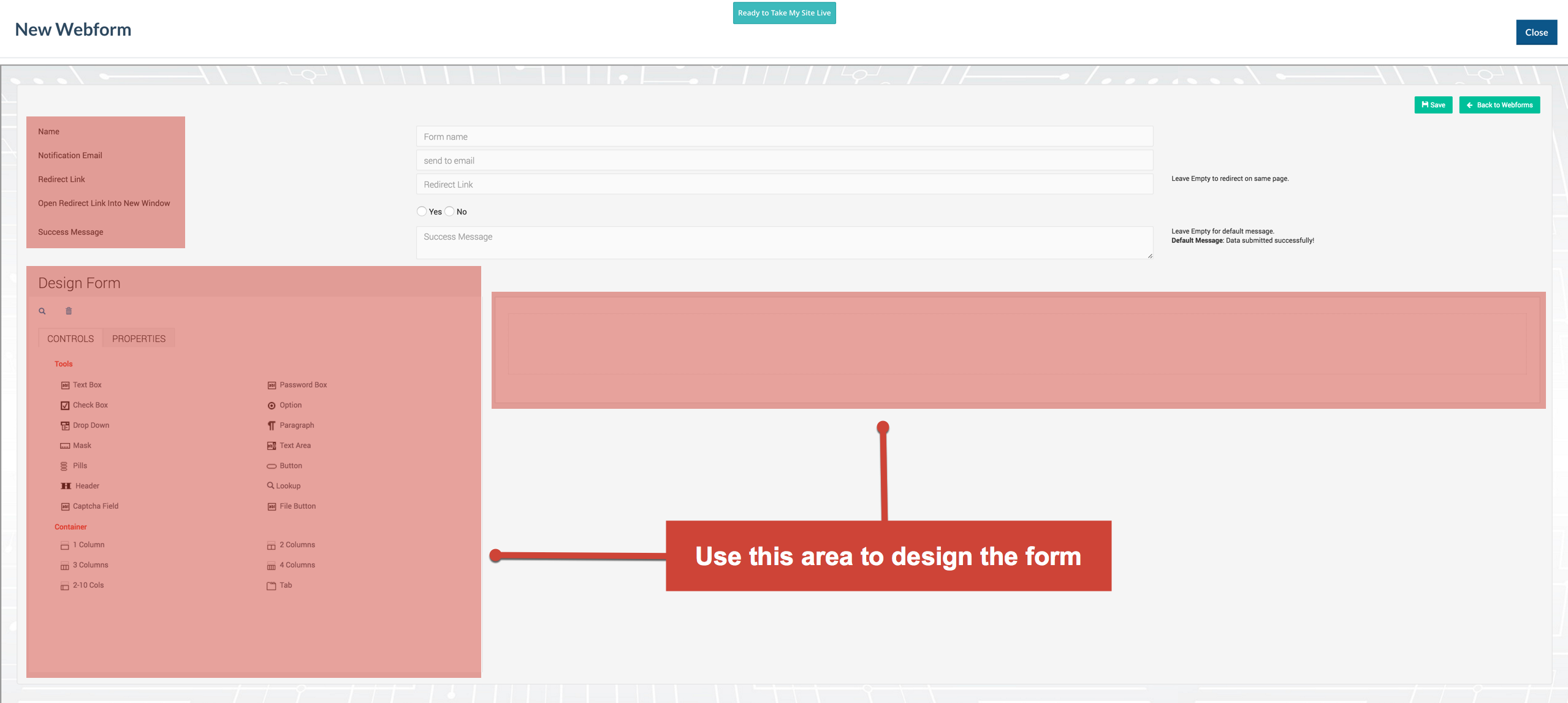The image size is (1568, 703).
Task: Select the Header control icon
Action: tap(66, 486)
